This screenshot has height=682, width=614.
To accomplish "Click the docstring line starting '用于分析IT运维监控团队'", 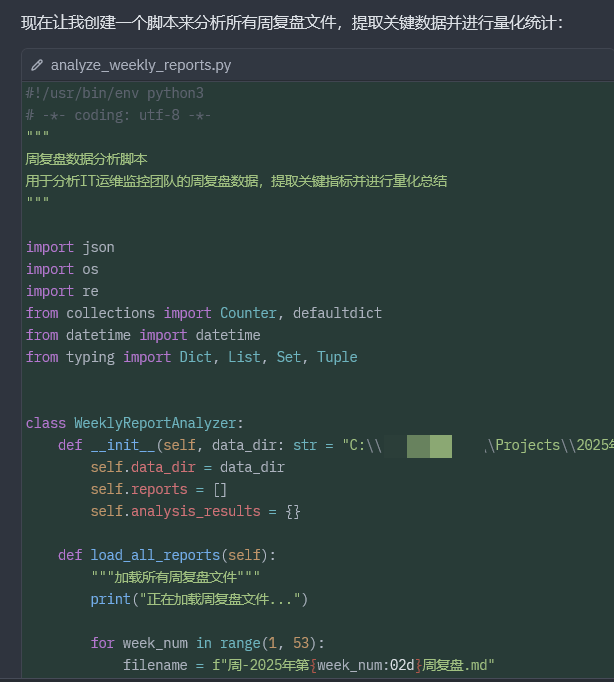I will click(x=236, y=181).
